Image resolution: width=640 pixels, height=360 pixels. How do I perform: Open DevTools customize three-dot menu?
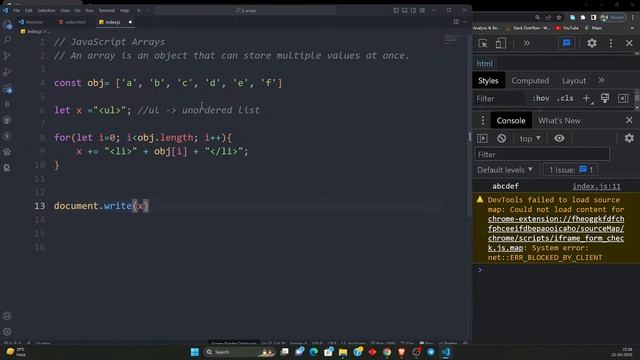click(x=611, y=43)
